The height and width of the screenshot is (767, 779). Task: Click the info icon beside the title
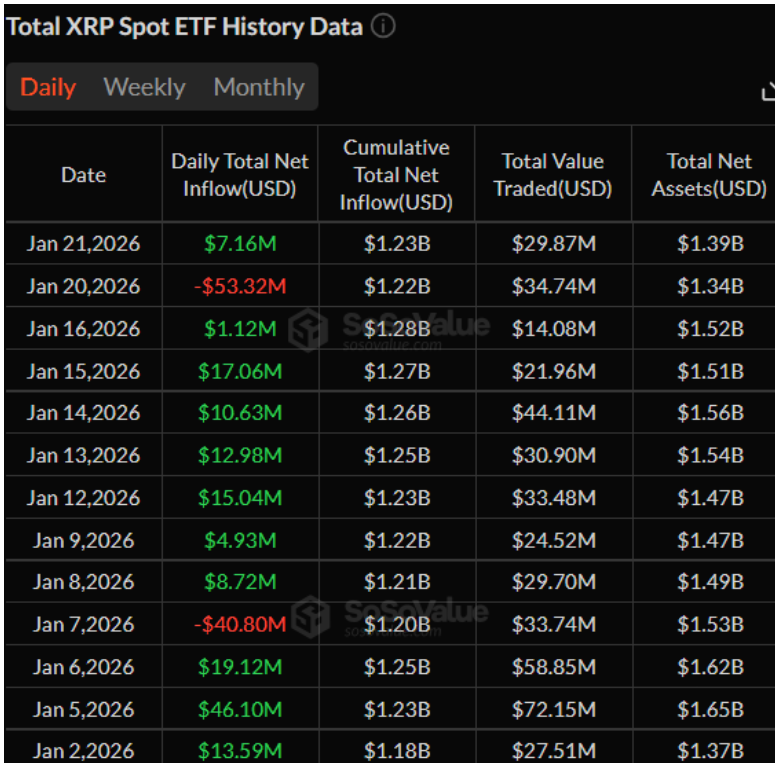tap(383, 27)
